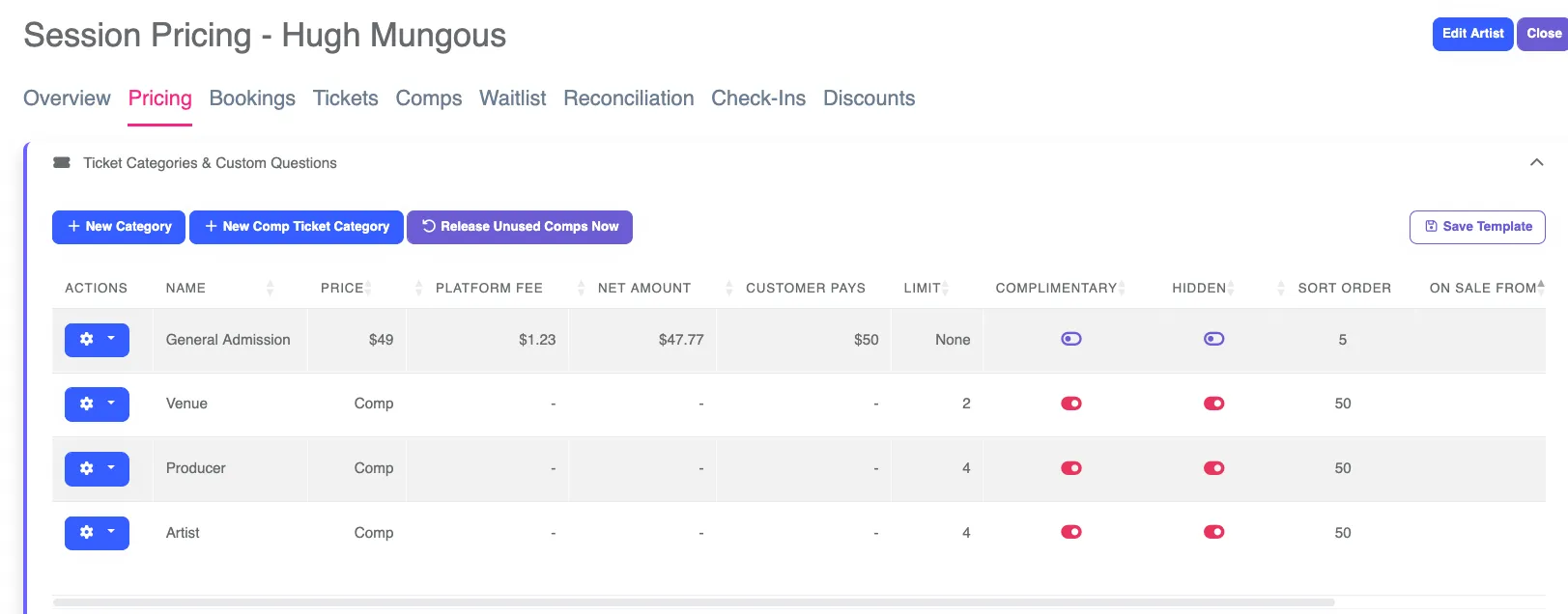The width and height of the screenshot is (1568, 614).
Task: Select the Pricing tab
Action: click(160, 98)
